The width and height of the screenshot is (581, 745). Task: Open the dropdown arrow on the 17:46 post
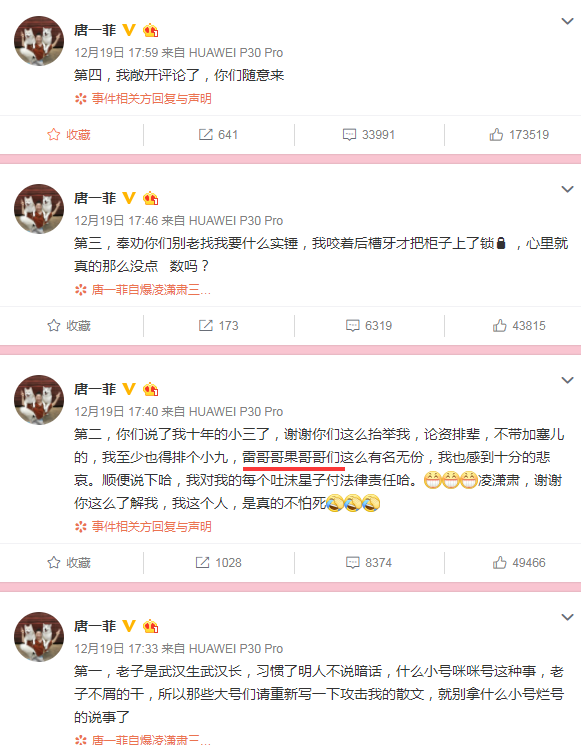(x=567, y=190)
